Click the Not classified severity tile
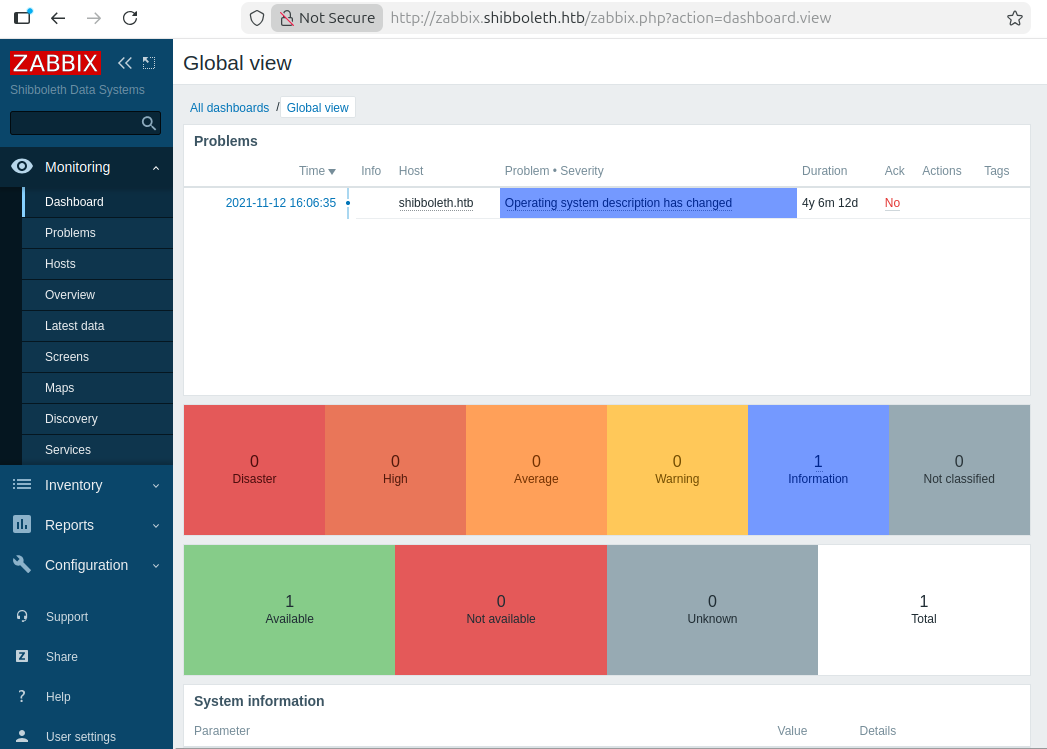 point(959,470)
